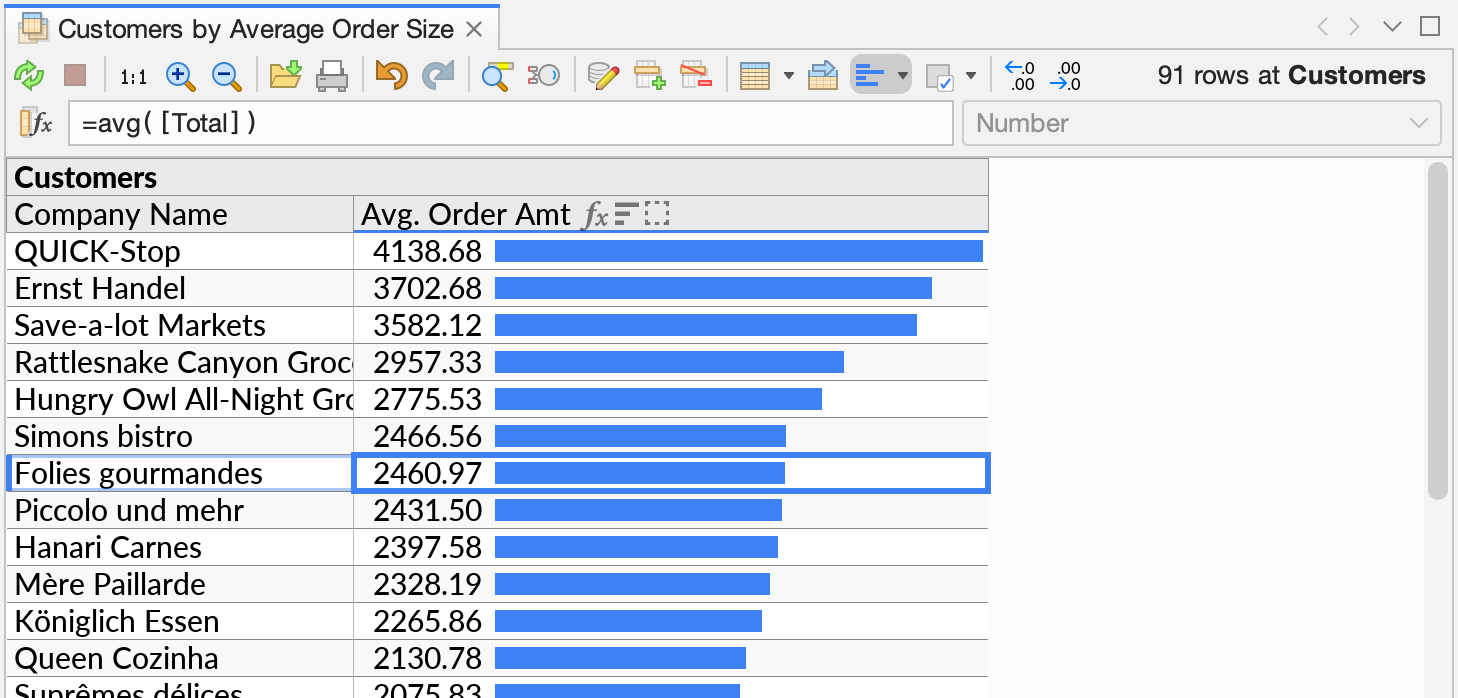
Task: Open the table view dropdown arrow
Action: point(790,75)
